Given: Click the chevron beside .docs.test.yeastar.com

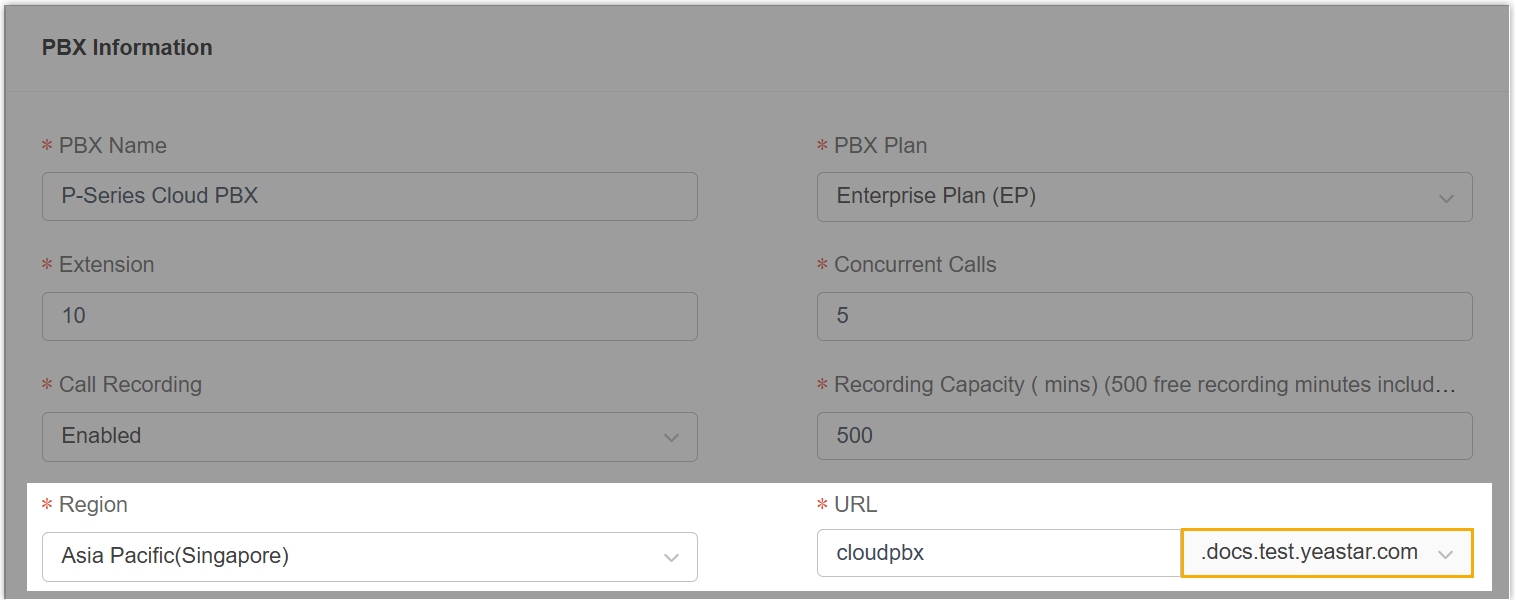Looking at the screenshot, I should 1445,554.
